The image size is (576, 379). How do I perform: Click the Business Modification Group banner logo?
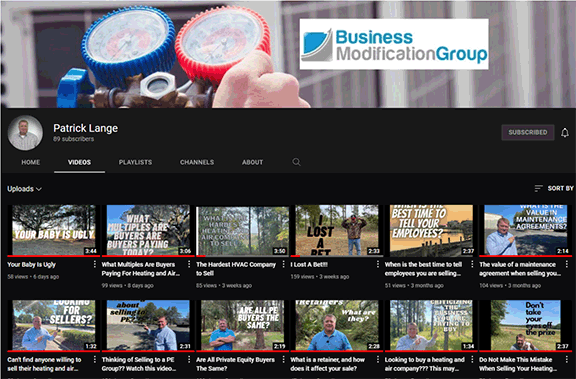(x=394, y=44)
